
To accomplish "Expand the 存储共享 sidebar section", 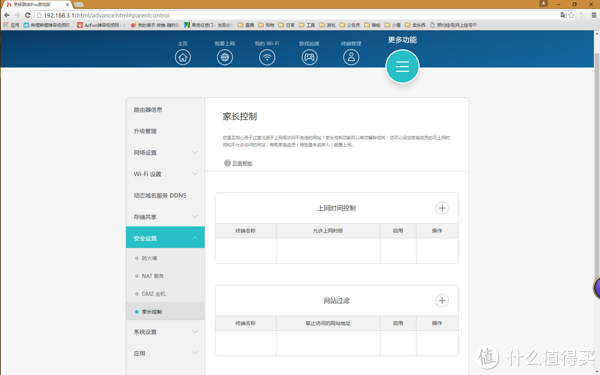I will [165, 217].
